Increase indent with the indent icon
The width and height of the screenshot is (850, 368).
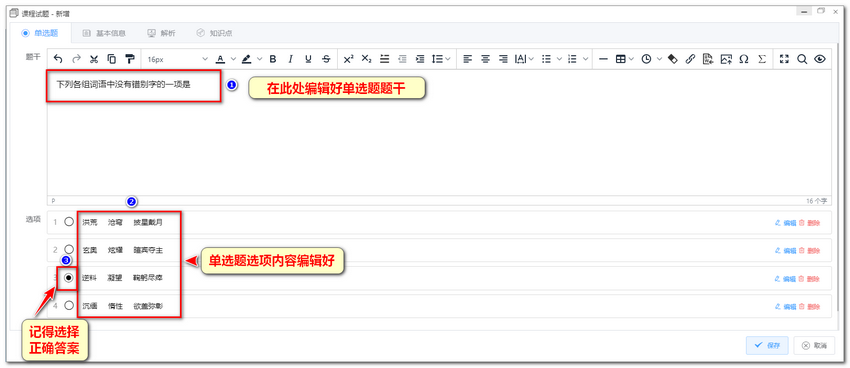tap(420, 59)
